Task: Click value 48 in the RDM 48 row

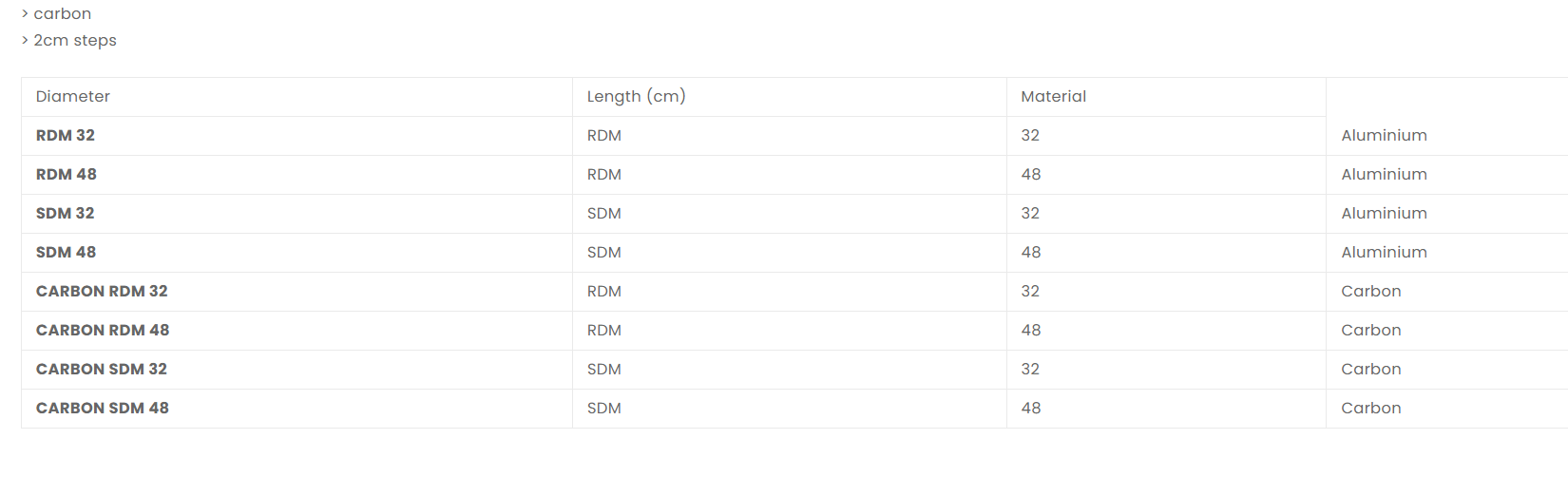Action: tap(1031, 175)
